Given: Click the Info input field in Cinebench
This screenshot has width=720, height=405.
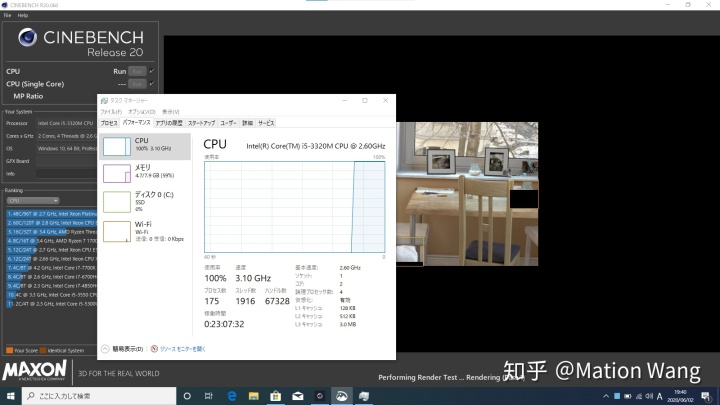Looking at the screenshot, I should tap(66, 174).
